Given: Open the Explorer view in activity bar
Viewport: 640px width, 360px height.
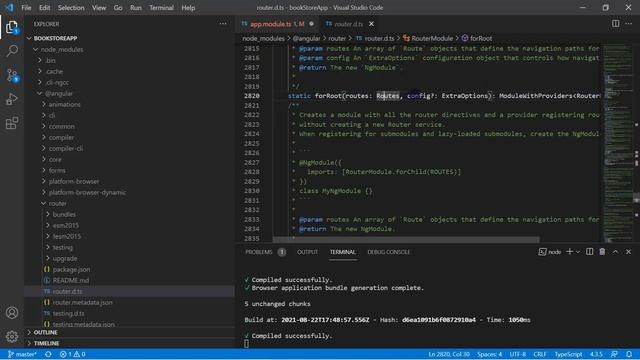Looking at the screenshot, I should click(12, 27).
